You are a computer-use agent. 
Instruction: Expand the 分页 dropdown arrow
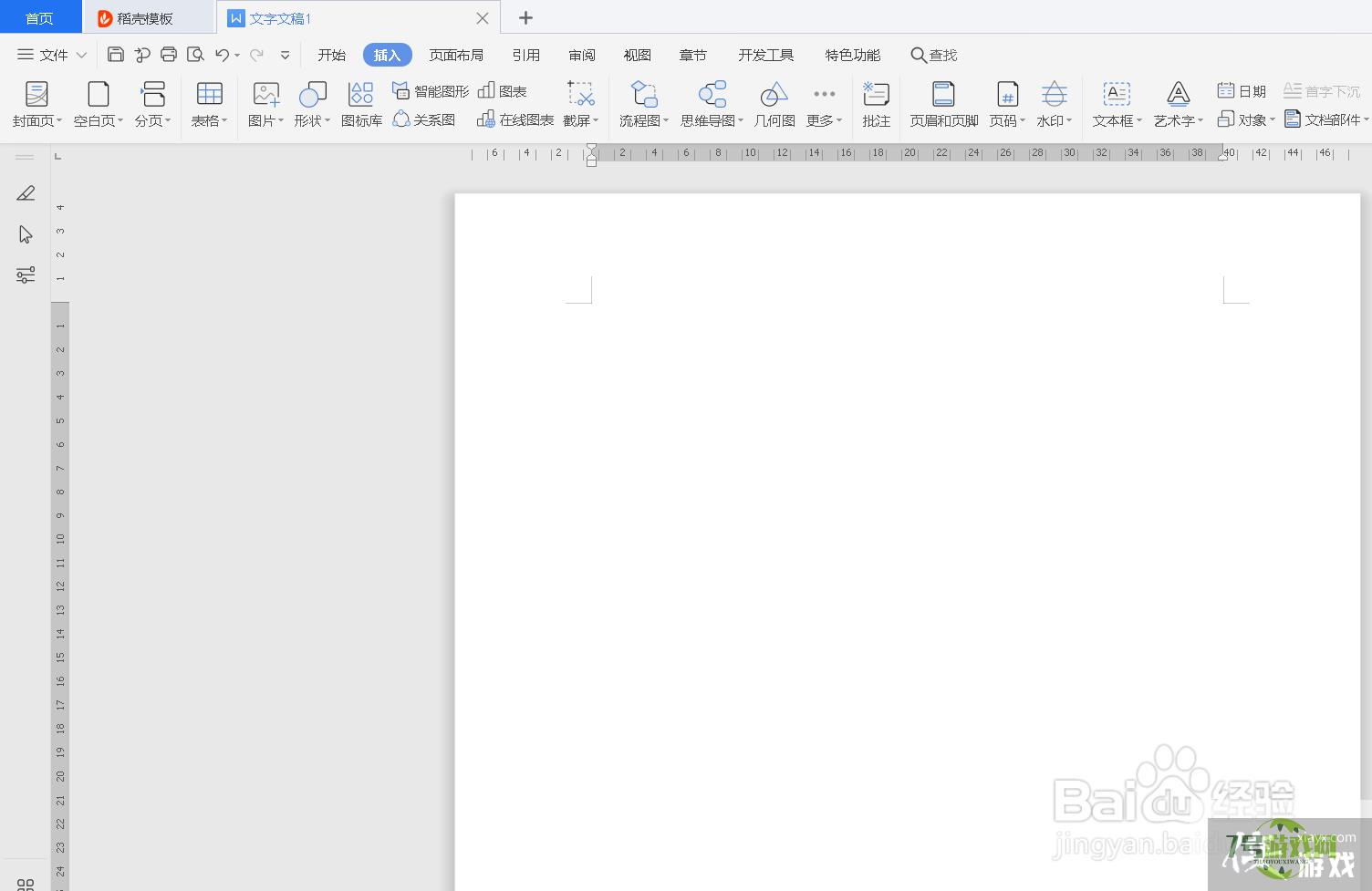click(x=168, y=120)
